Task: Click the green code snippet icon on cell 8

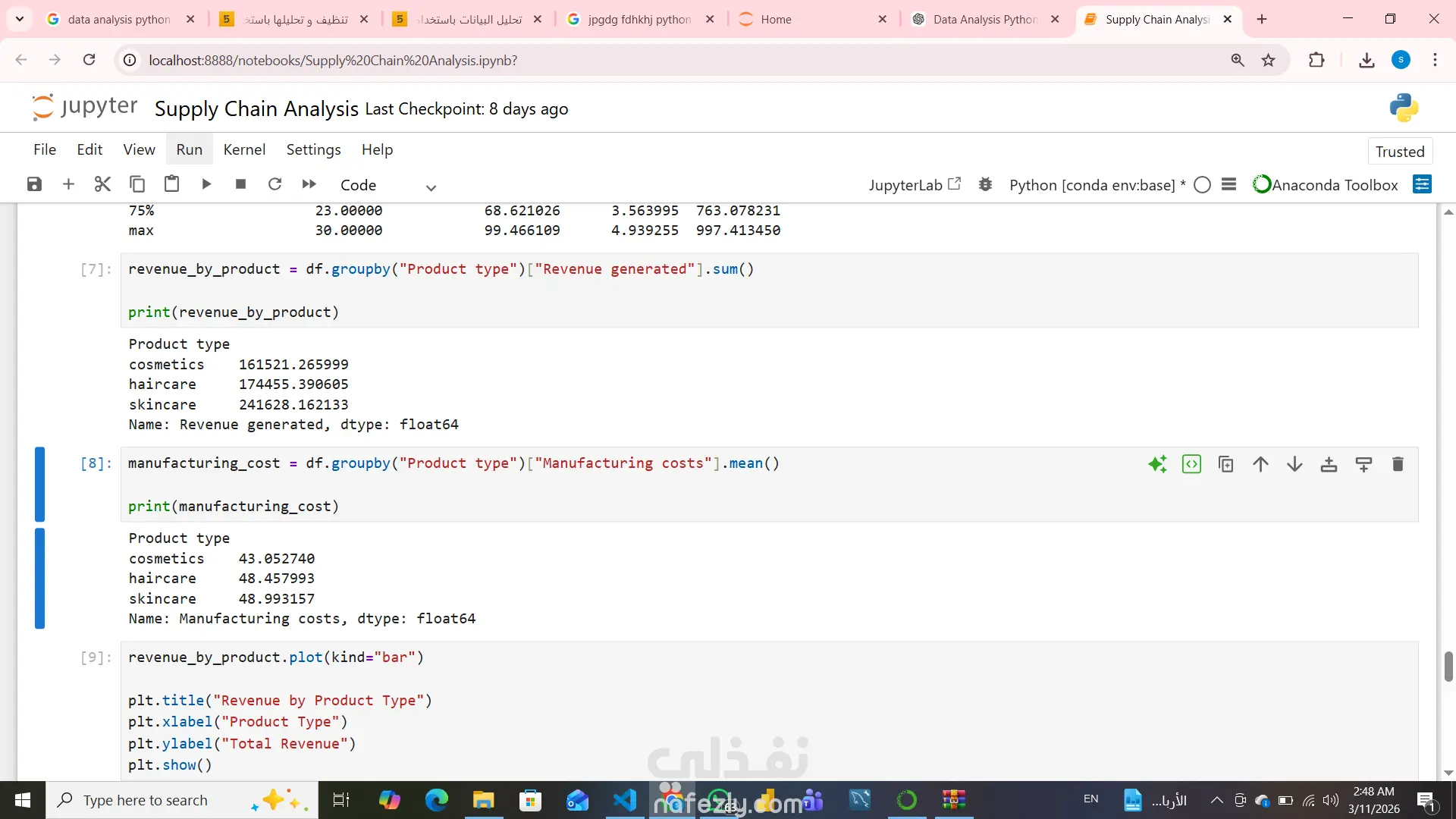Action: point(1191,464)
